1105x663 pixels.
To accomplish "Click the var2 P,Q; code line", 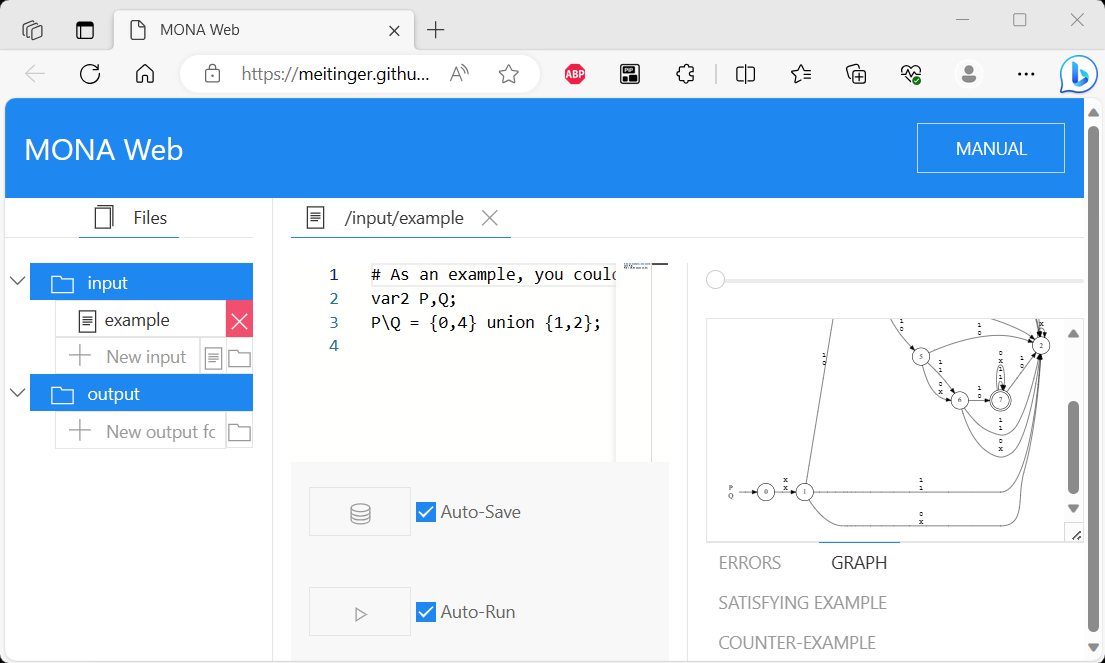I will [414, 299].
